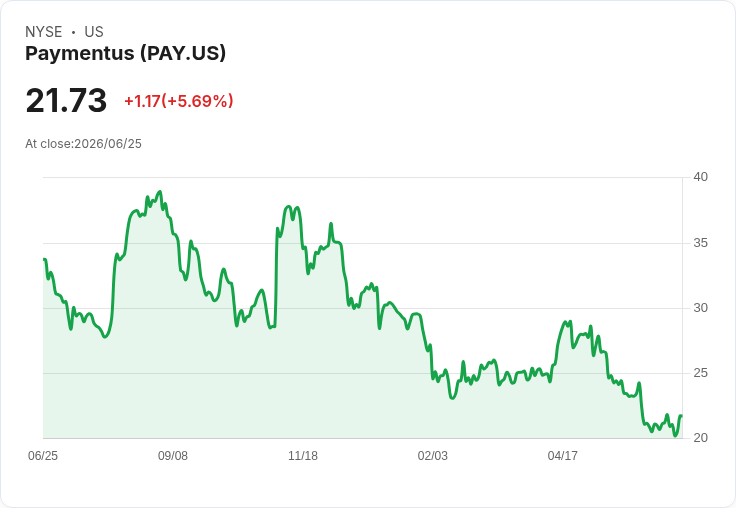Click the 30 price axis label
The width and height of the screenshot is (736, 508).
coord(701,308)
